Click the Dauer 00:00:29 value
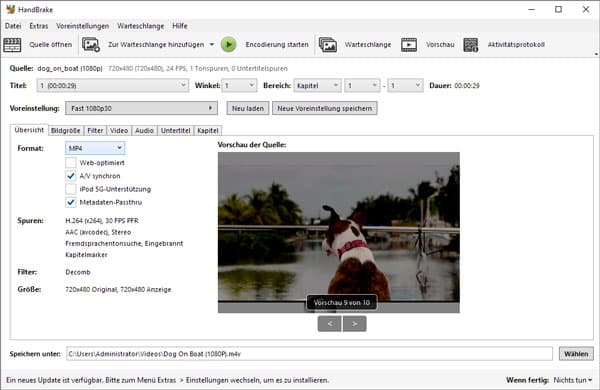The image size is (600, 390). [x=467, y=86]
